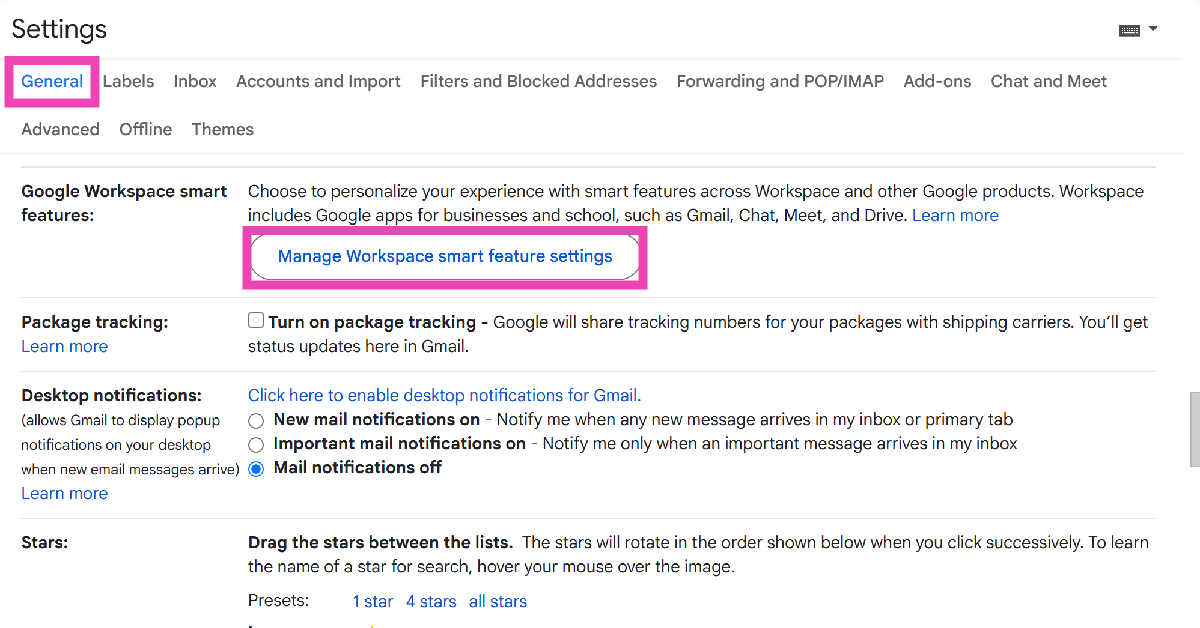Screen dimensions: 1200x628
Task: Open the General settings tab
Action: click(52, 81)
